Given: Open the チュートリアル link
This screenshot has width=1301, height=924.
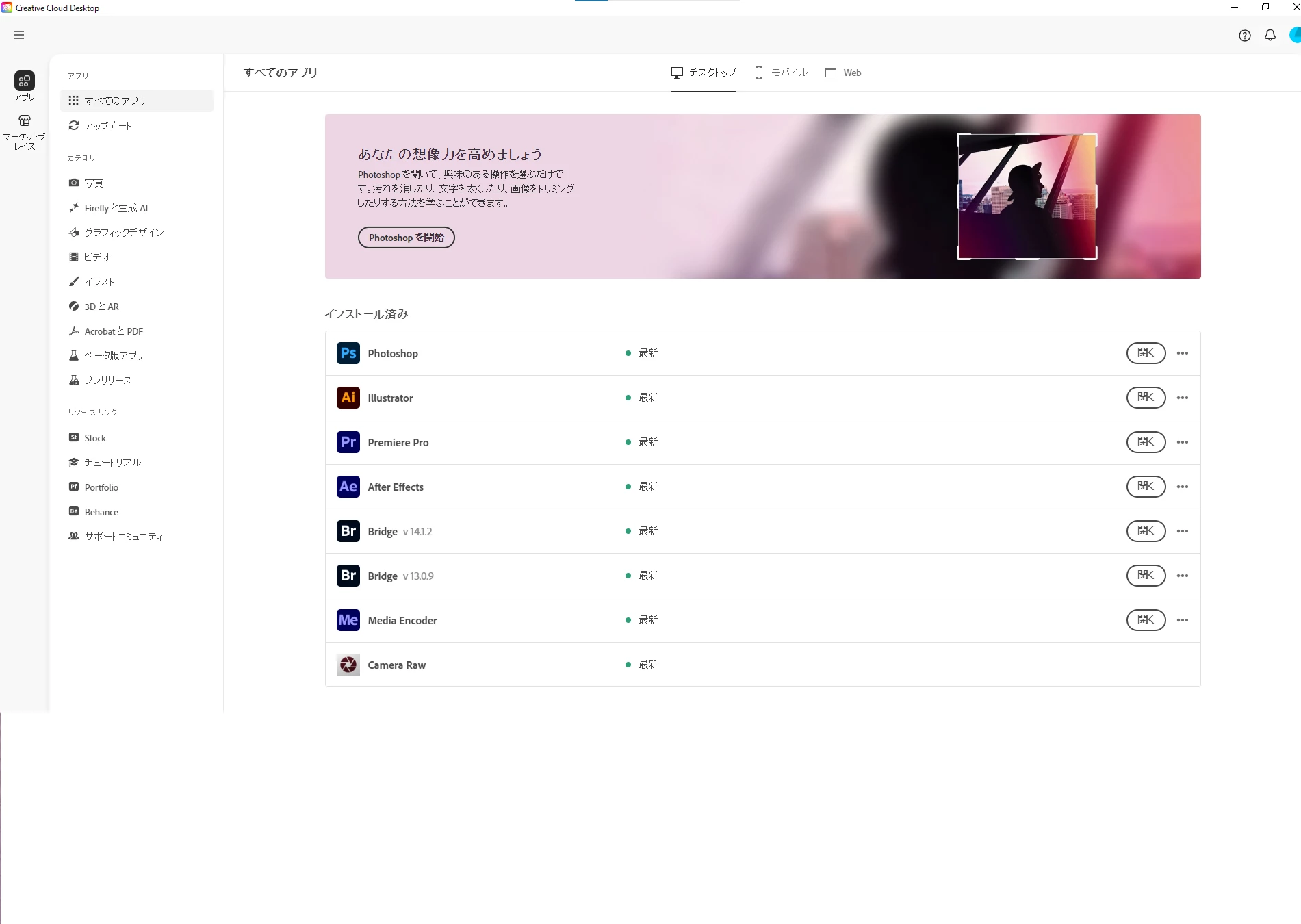Looking at the screenshot, I should point(137,463).
